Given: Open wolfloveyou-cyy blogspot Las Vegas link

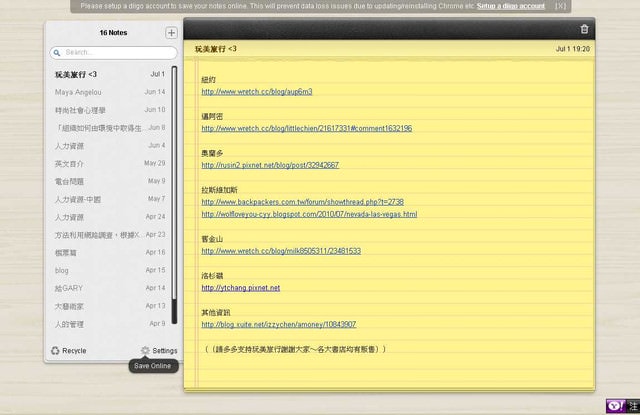Looking at the screenshot, I should (x=309, y=214).
